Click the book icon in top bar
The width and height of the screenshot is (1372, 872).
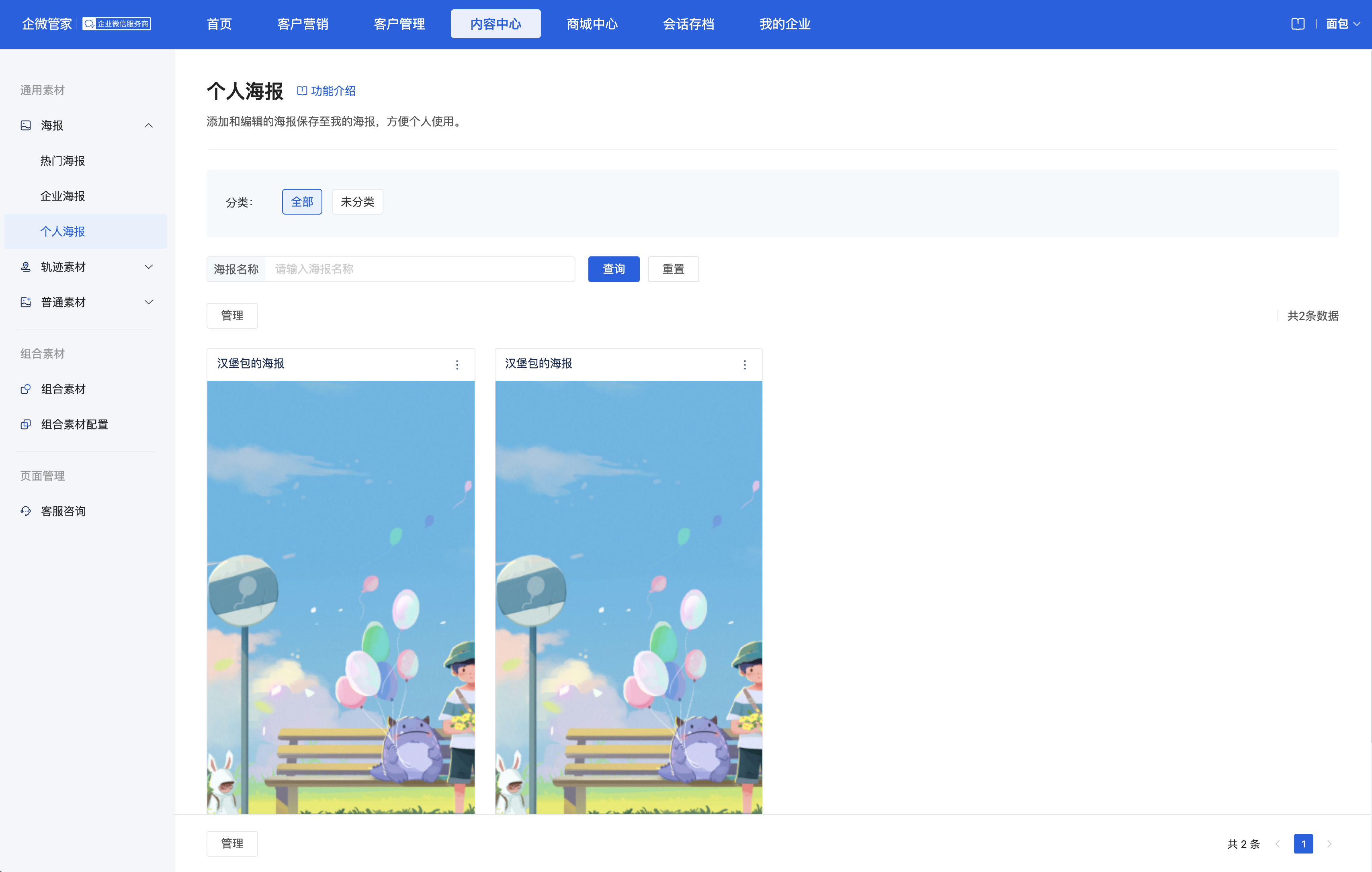point(1297,24)
